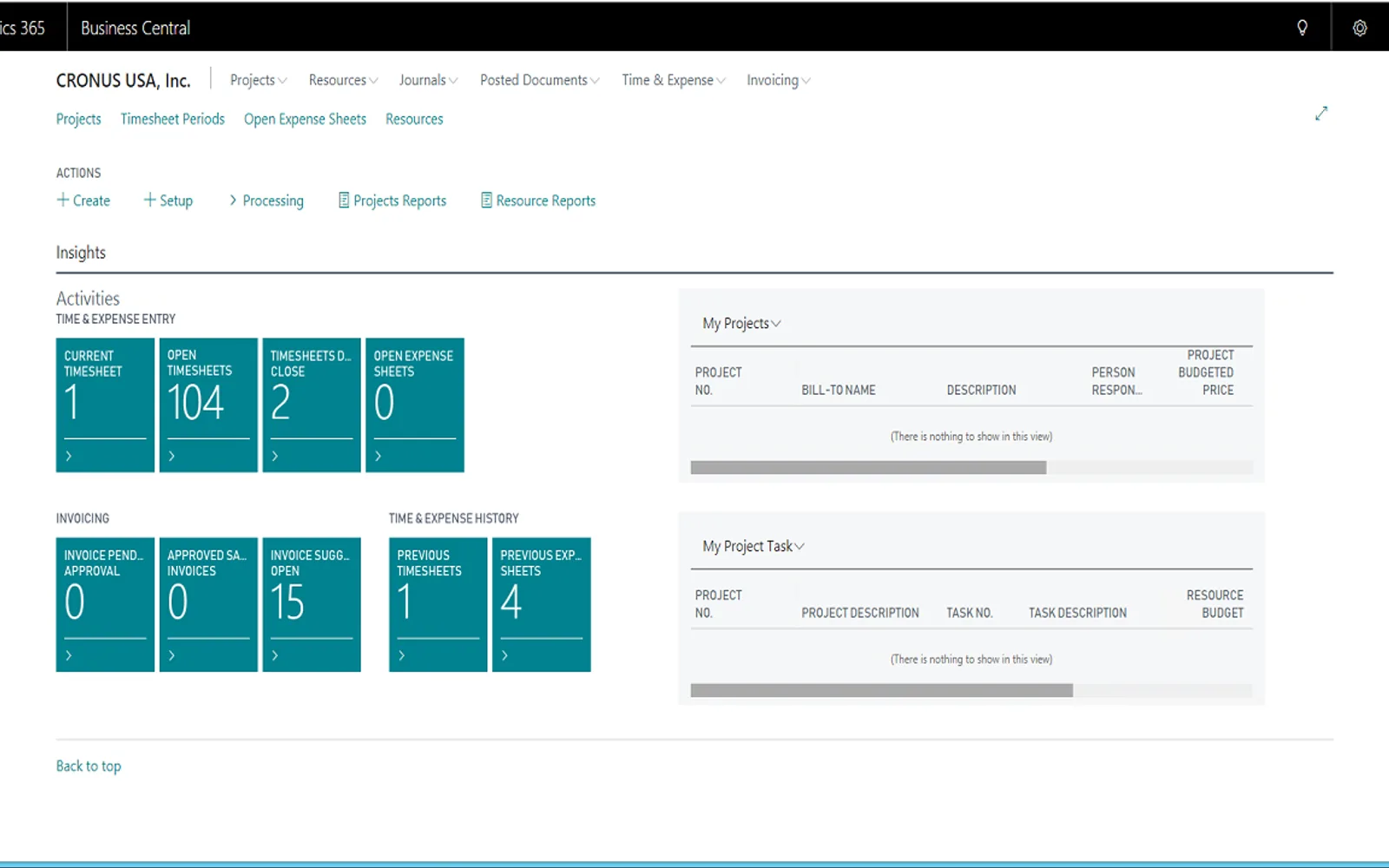Screen dimensions: 1389x868
Task: Open the My Projects dropdown
Action: [x=741, y=323]
